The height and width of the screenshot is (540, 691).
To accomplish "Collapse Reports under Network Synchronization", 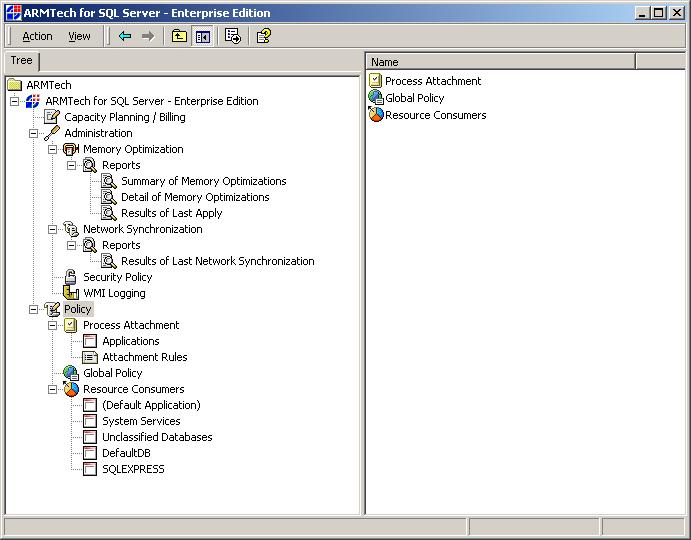I will (x=71, y=245).
